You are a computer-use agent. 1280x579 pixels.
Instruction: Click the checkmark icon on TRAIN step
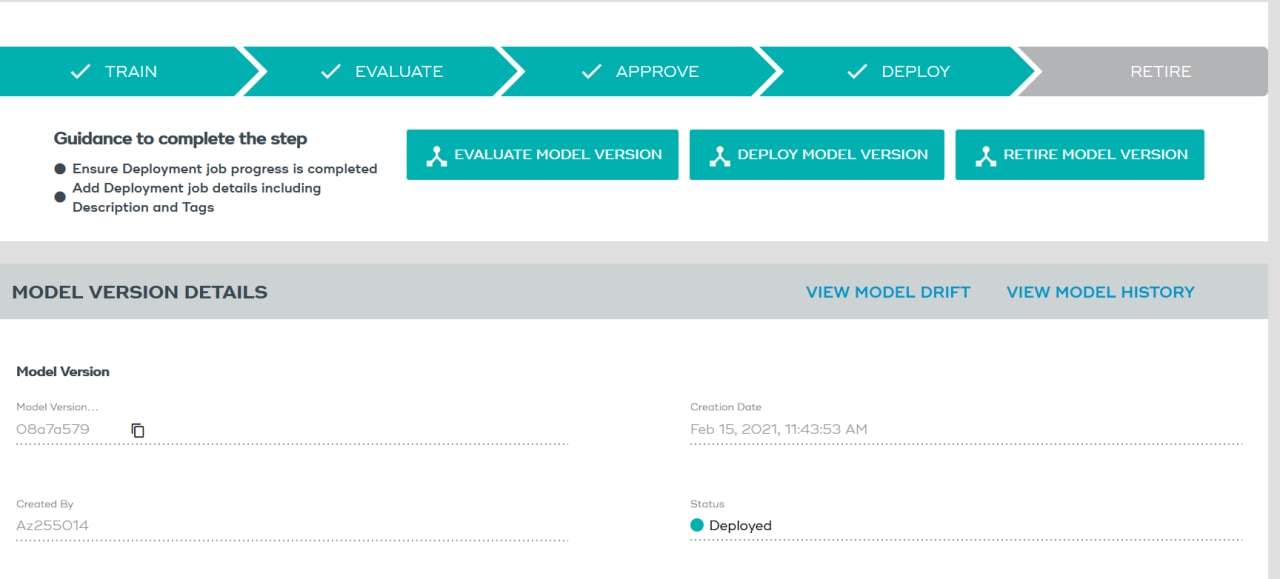(x=80, y=71)
